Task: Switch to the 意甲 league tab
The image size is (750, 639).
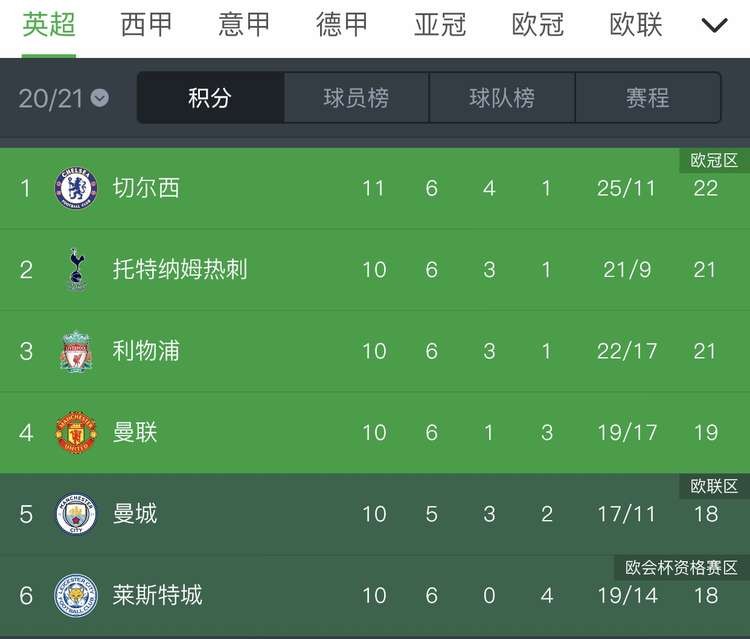Action: [x=245, y=25]
